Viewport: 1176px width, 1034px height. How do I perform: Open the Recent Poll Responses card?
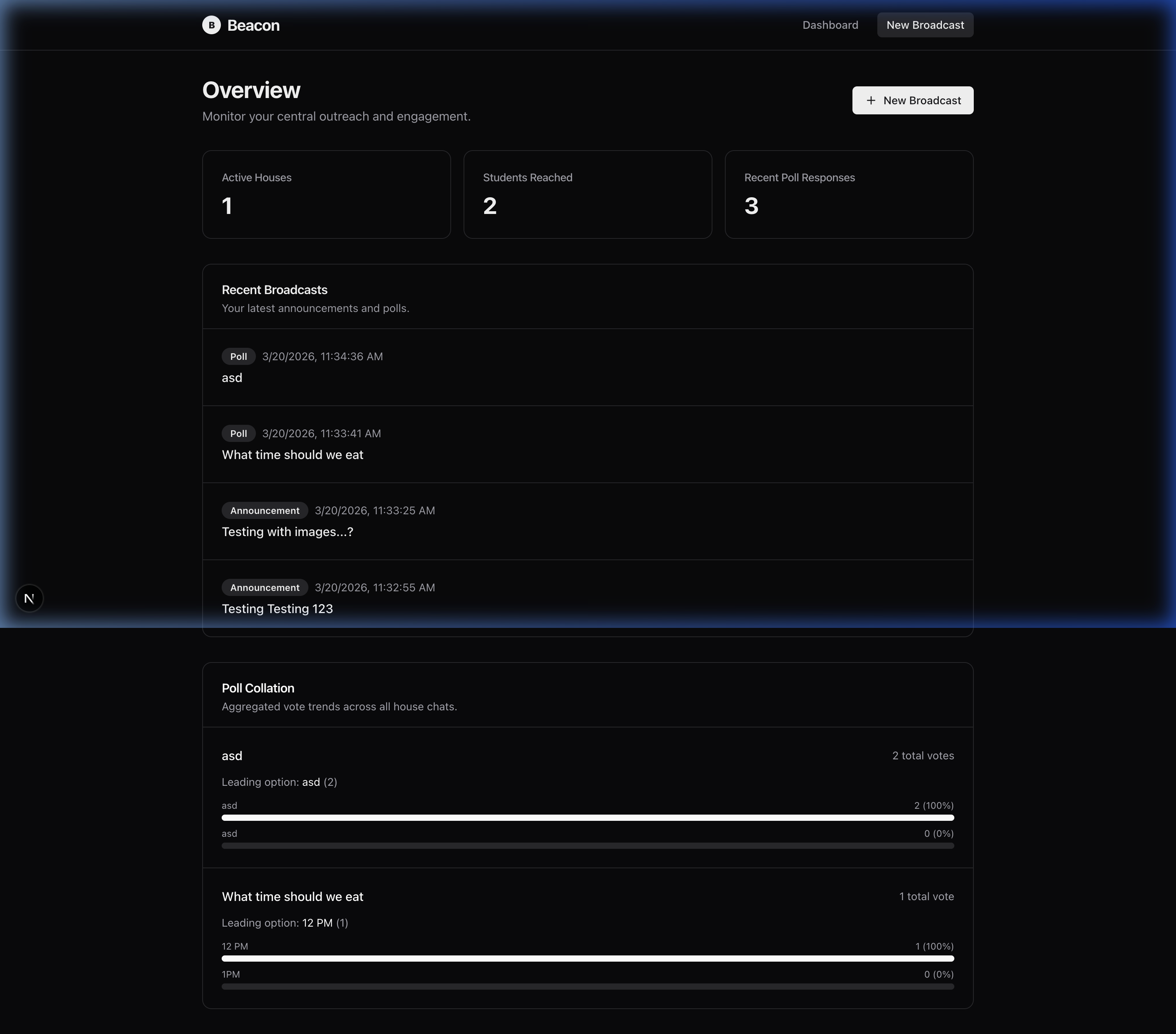coord(849,195)
